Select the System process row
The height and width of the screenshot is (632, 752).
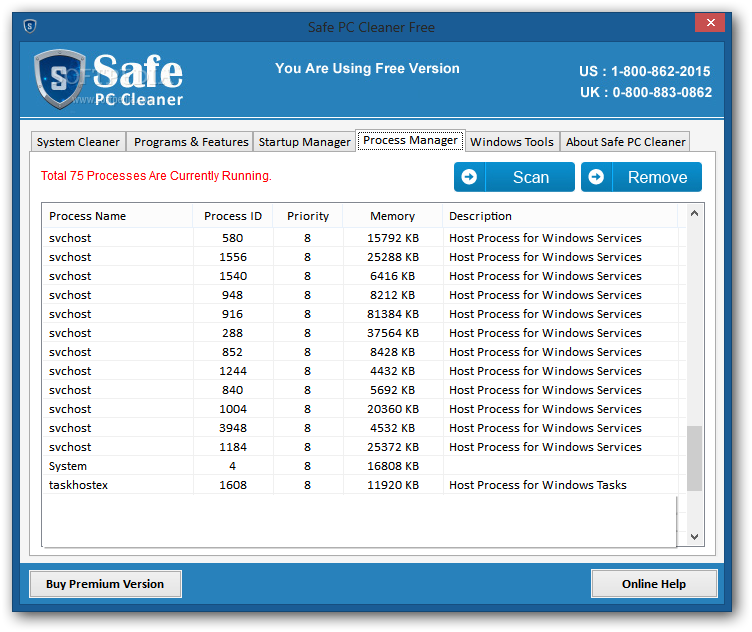(x=364, y=466)
